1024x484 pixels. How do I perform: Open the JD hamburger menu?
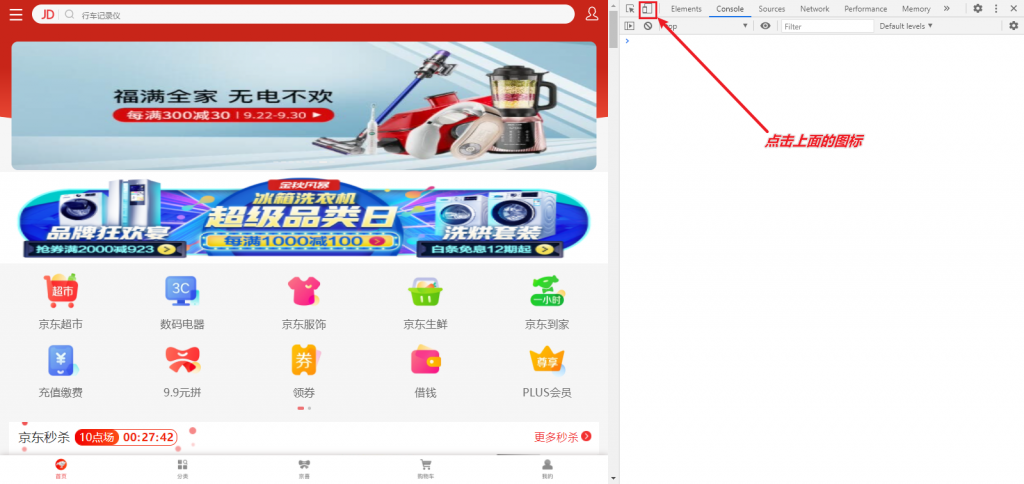click(16, 14)
